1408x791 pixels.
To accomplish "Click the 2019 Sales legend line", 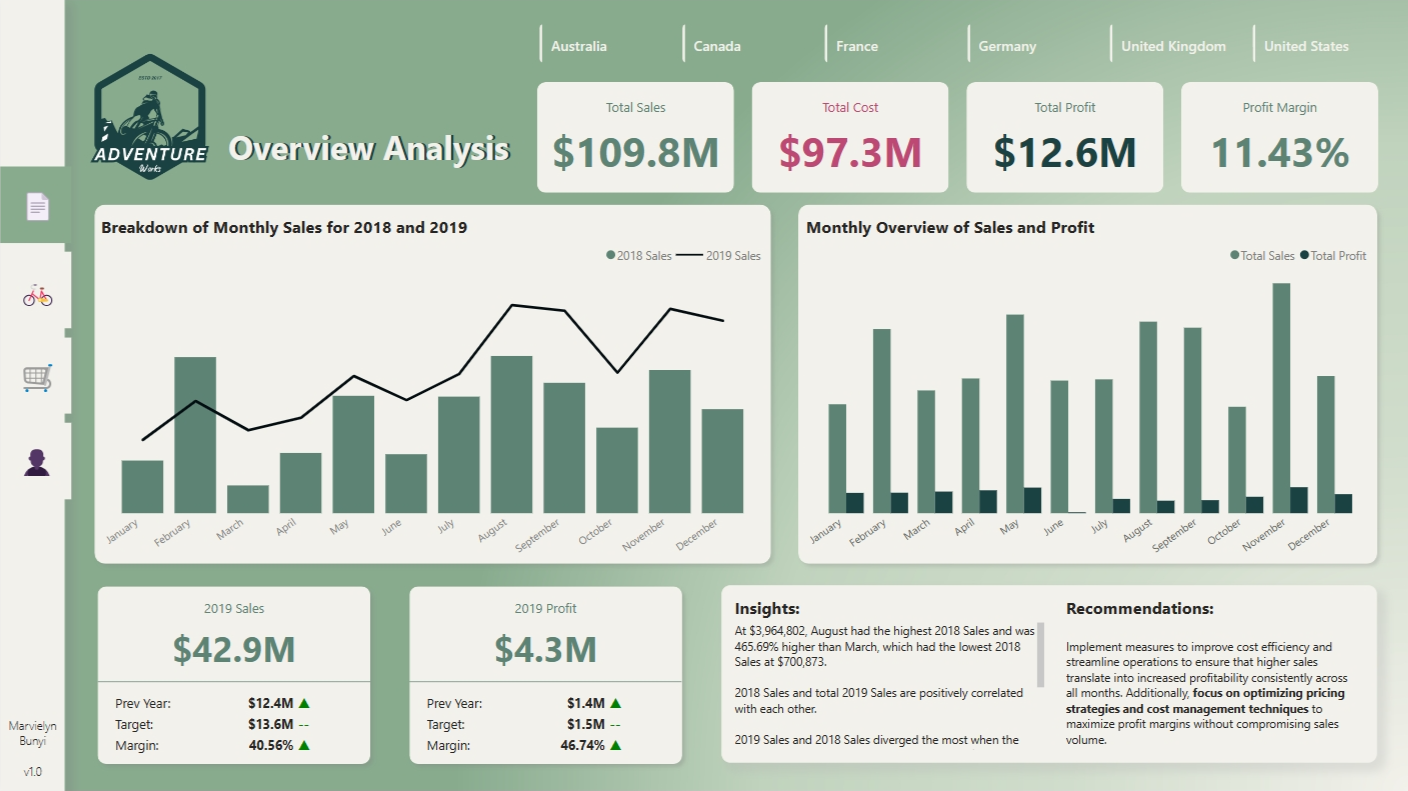I will 689,256.
